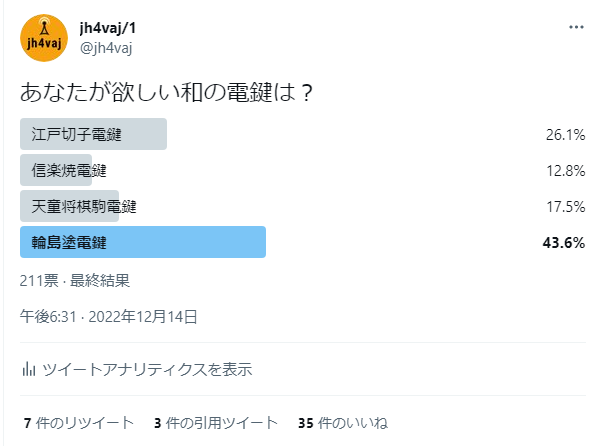Open the tweet timestamp 午後6:31 2022年12月14日
This screenshot has width=599, height=446.
[108, 316]
